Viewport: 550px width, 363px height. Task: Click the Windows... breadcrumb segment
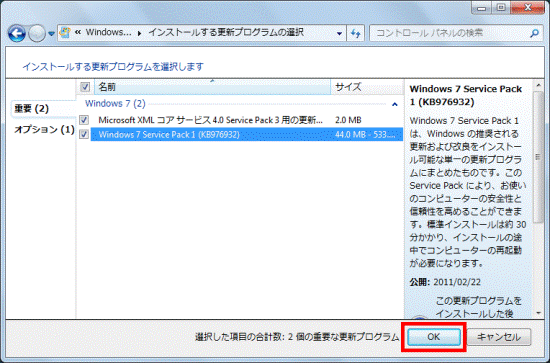[108, 32]
